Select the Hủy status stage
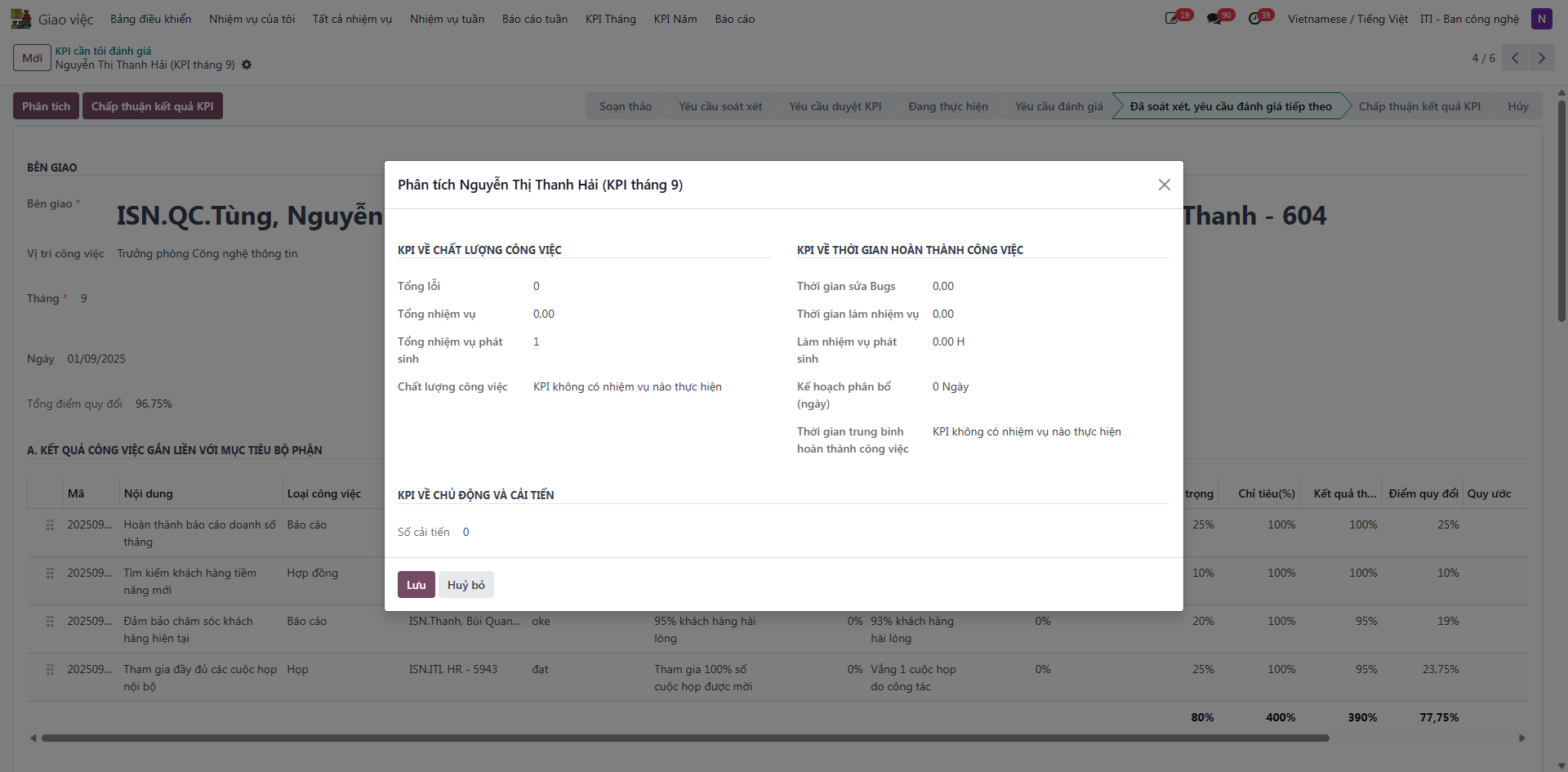Image resolution: width=1568 pixels, height=772 pixels. [x=1518, y=106]
